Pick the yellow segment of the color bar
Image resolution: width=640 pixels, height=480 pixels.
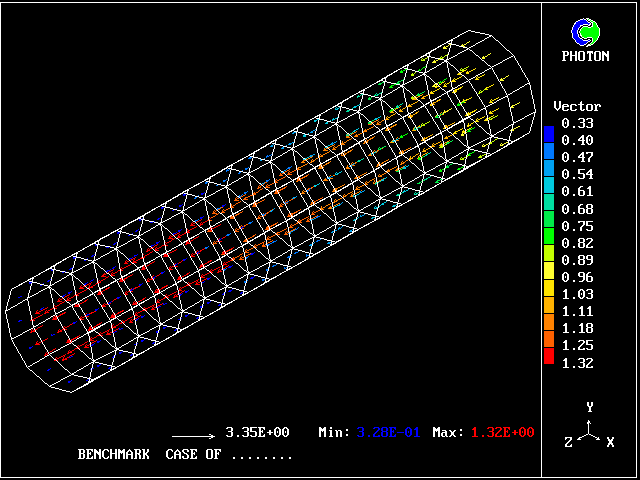pyautogui.click(x=548, y=275)
